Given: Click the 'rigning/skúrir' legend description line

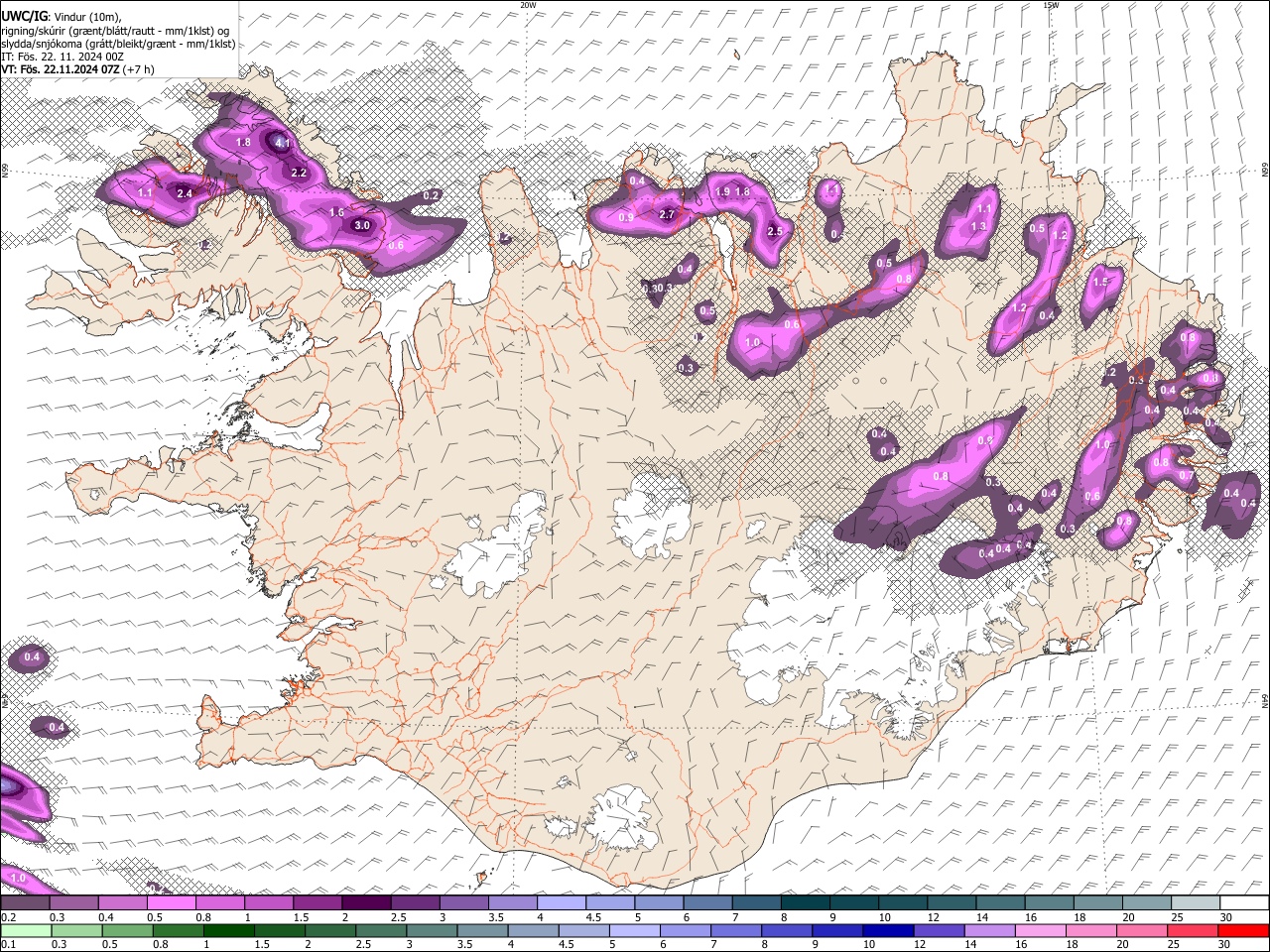Looking at the screenshot, I should (115, 30).
